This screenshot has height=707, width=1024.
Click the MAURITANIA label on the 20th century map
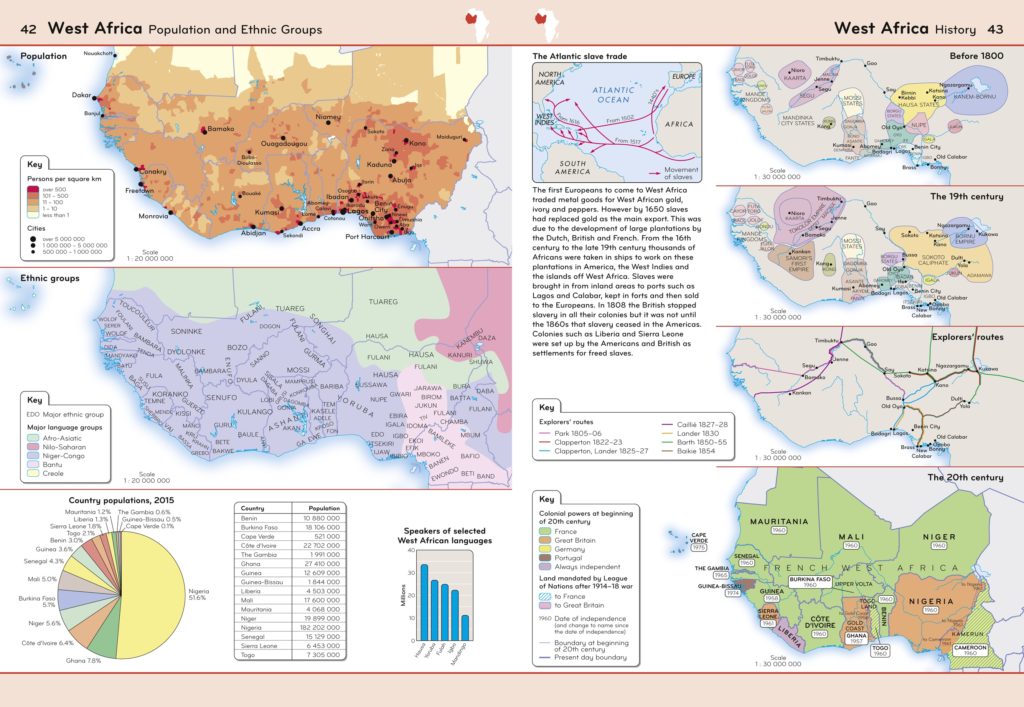point(779,522)
